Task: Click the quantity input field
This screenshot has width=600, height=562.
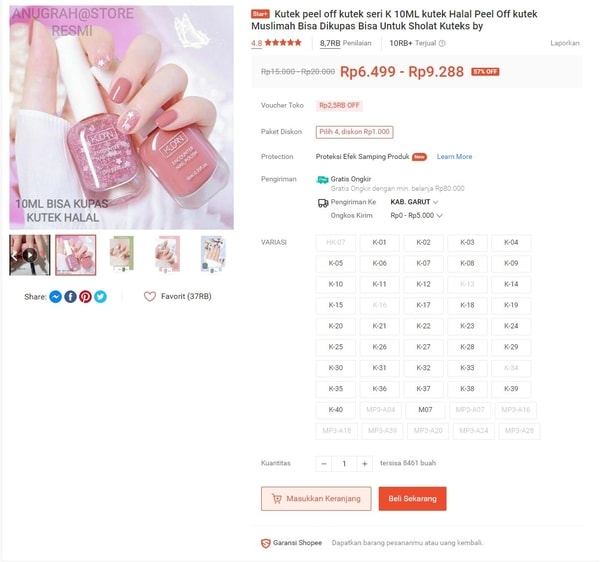Action: 344,464
